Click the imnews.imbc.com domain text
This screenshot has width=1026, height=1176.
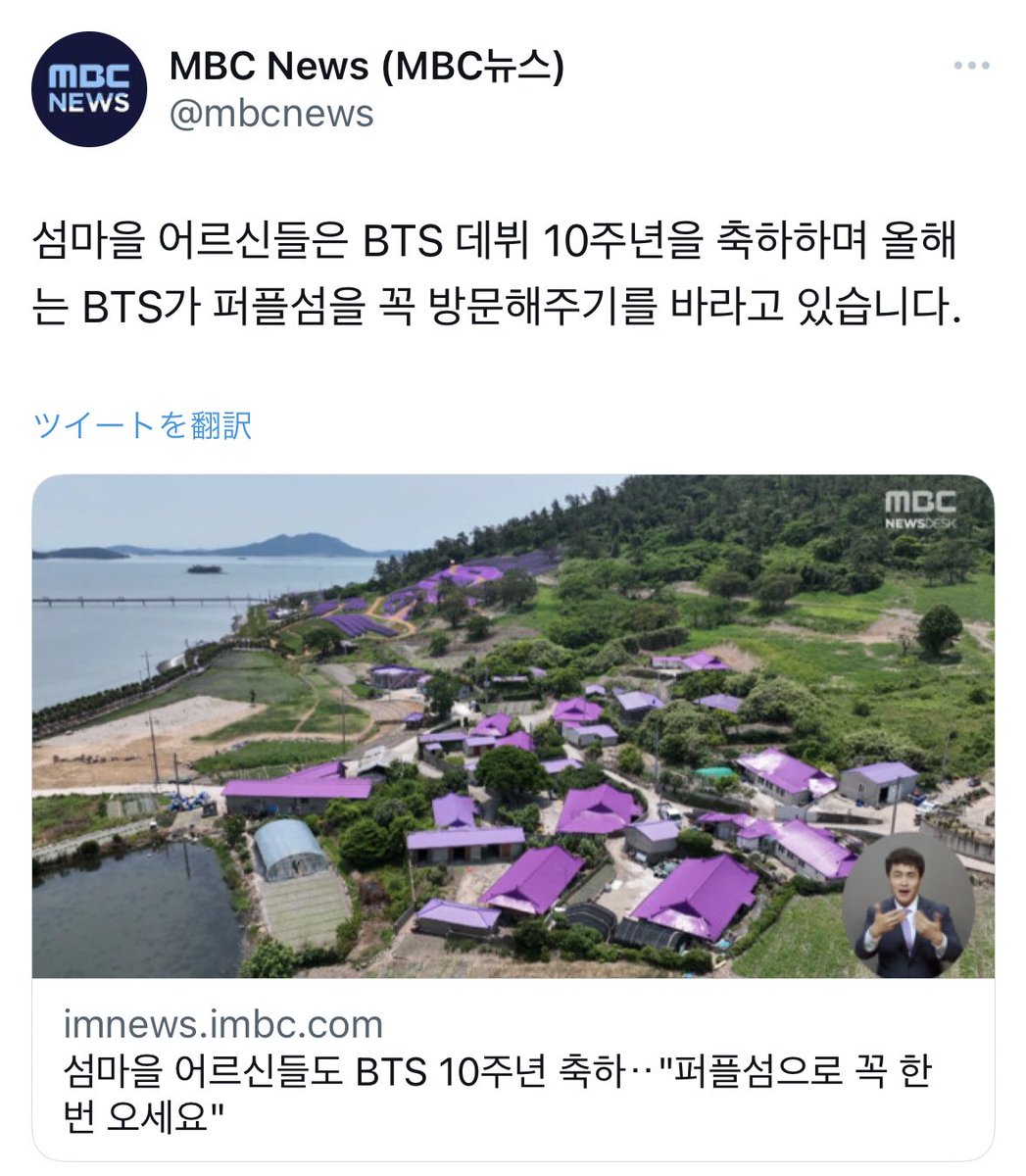pos(223,1025)
